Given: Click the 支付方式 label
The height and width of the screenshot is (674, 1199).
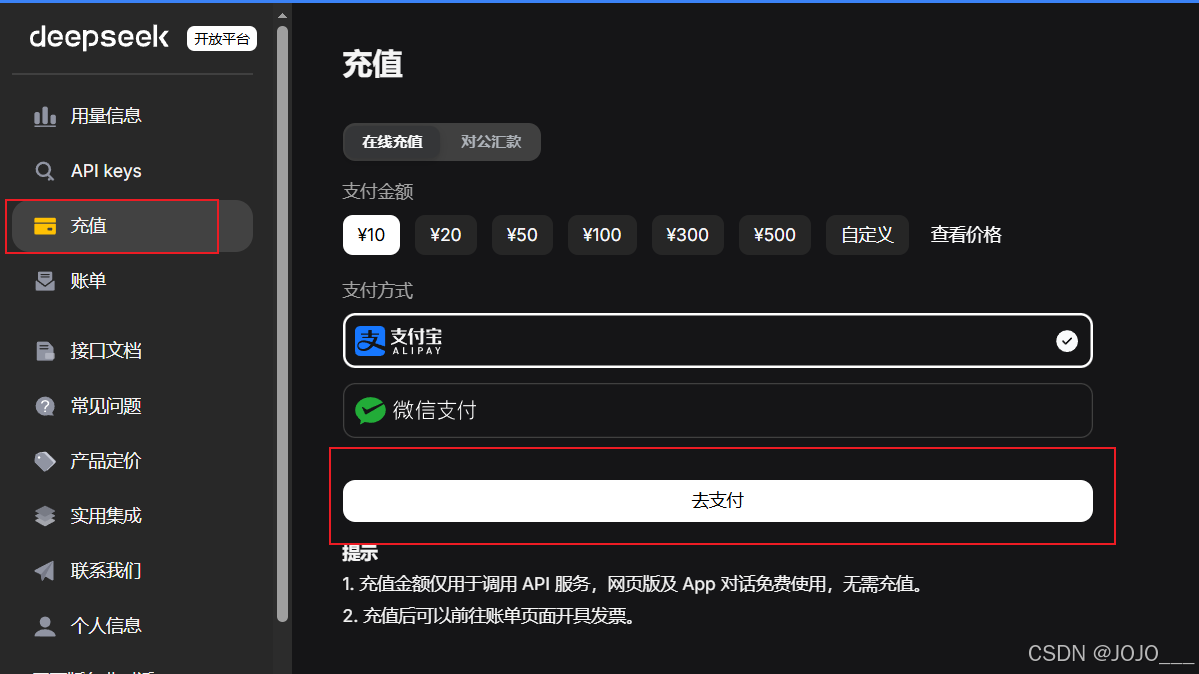Looking at the screenshot, I should tap(378, 291).
